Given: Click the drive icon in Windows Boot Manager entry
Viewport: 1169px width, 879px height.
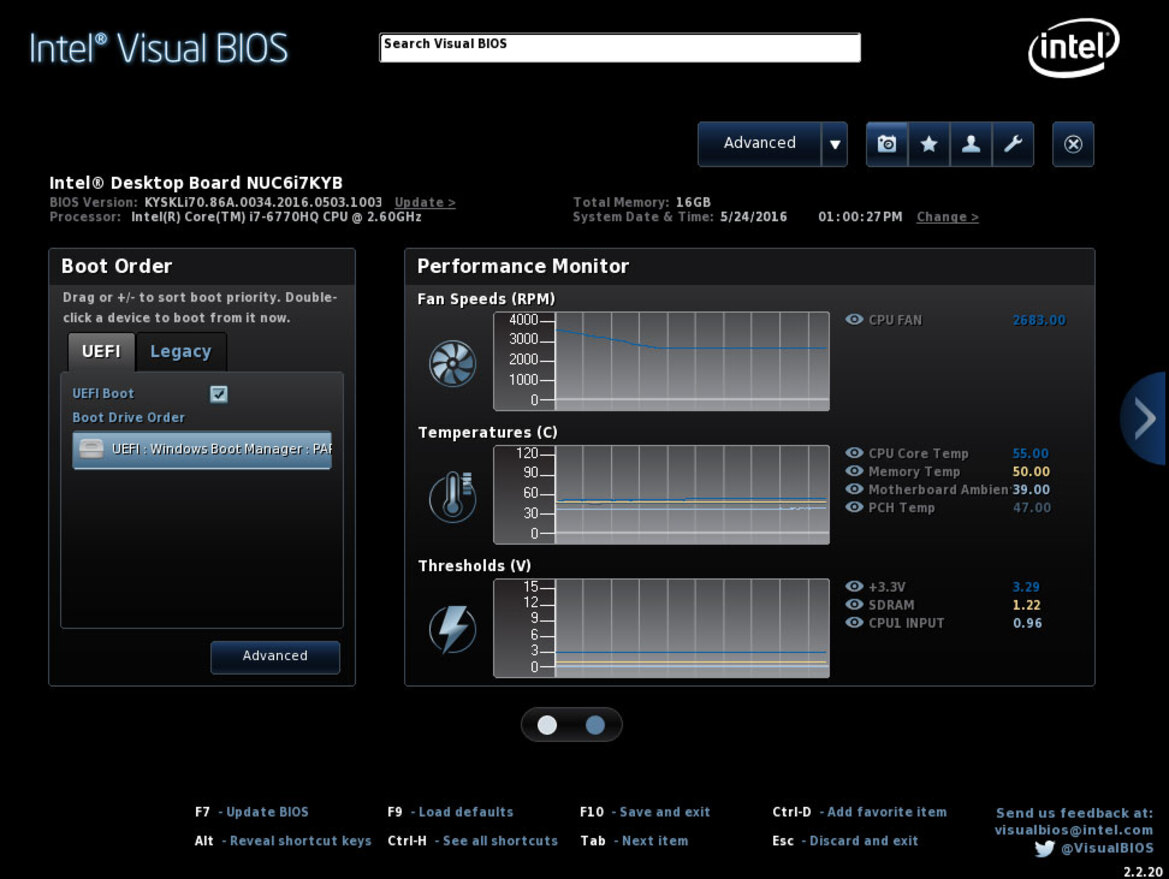Looking at the screenshot, I should [x=91, y=449].
